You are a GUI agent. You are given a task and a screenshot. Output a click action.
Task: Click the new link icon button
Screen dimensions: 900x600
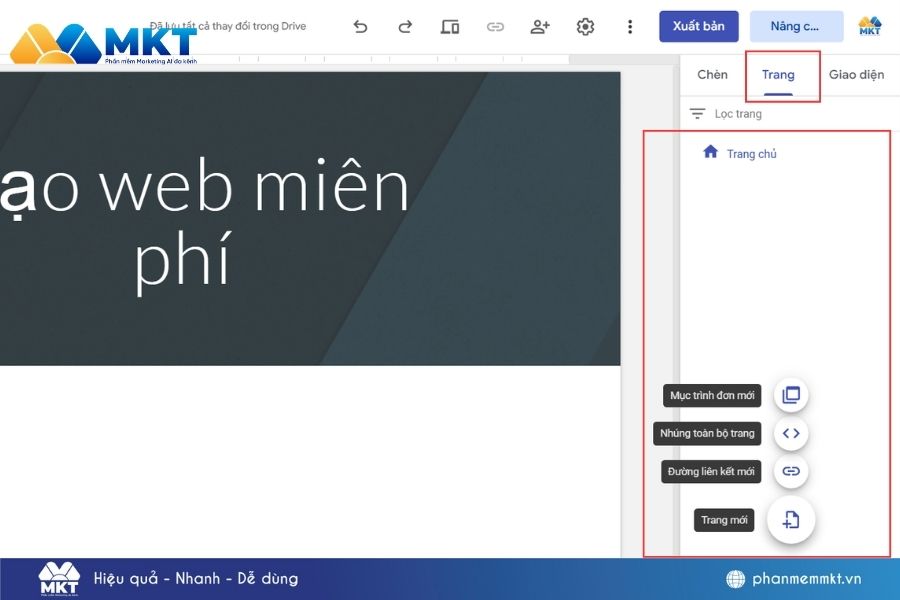coord(791,471)
